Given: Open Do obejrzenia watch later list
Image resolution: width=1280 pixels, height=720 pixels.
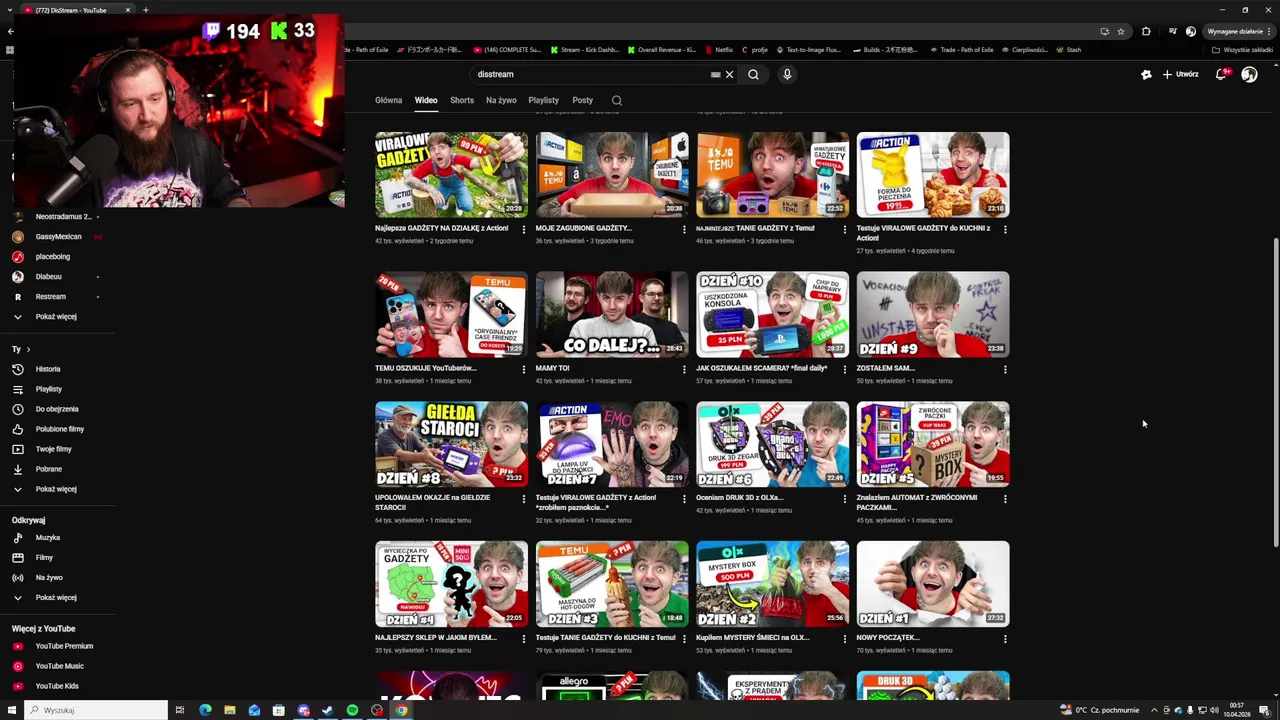Looking at the screenshot, I should 57,409.
